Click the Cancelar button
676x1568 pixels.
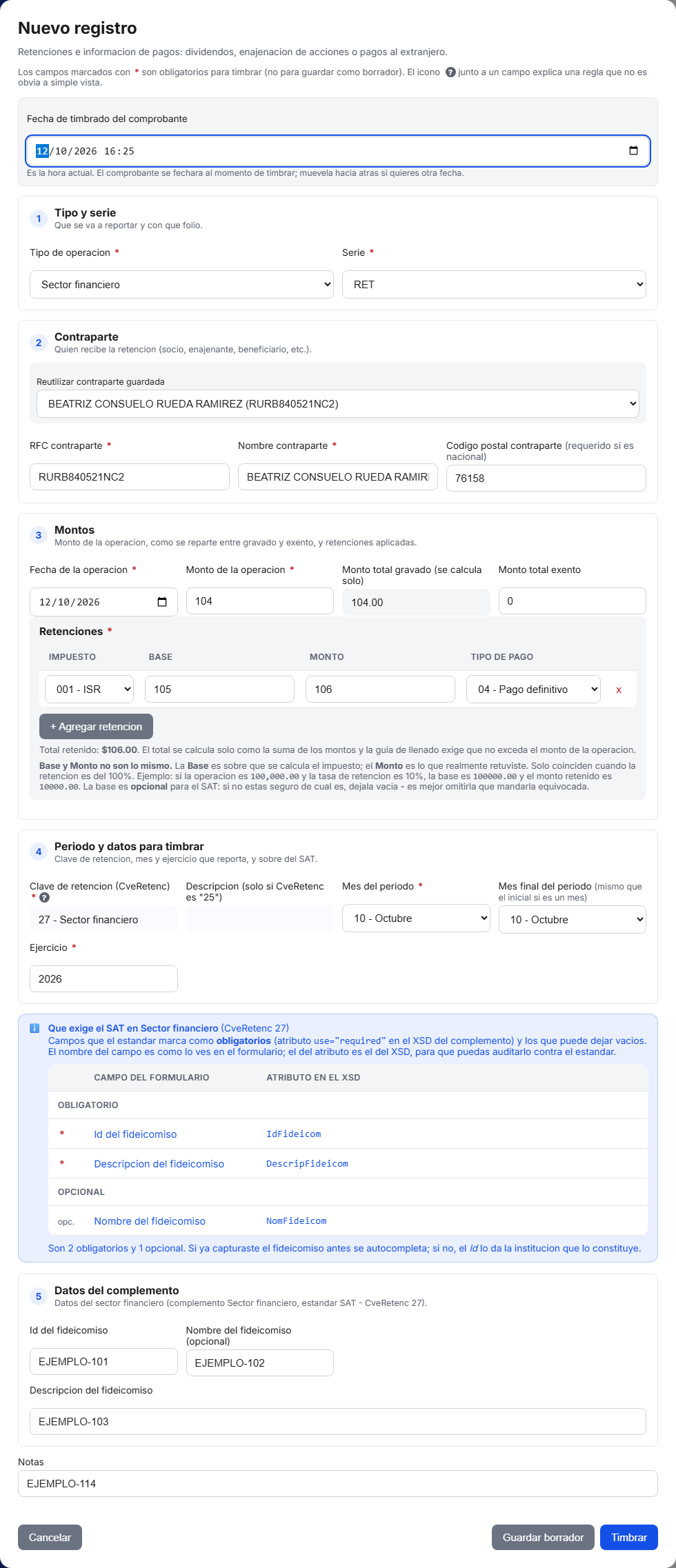click(50, 1538)
